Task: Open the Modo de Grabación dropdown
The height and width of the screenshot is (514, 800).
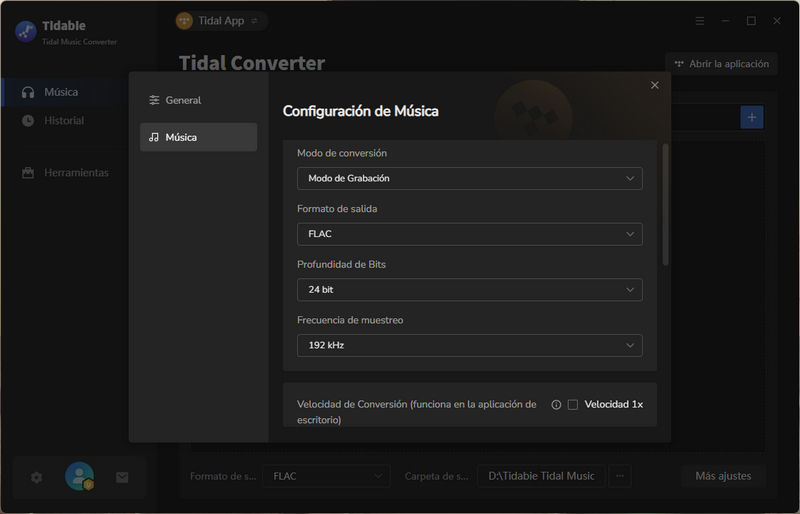Action: pyautogui.click(x=469, y=178)
